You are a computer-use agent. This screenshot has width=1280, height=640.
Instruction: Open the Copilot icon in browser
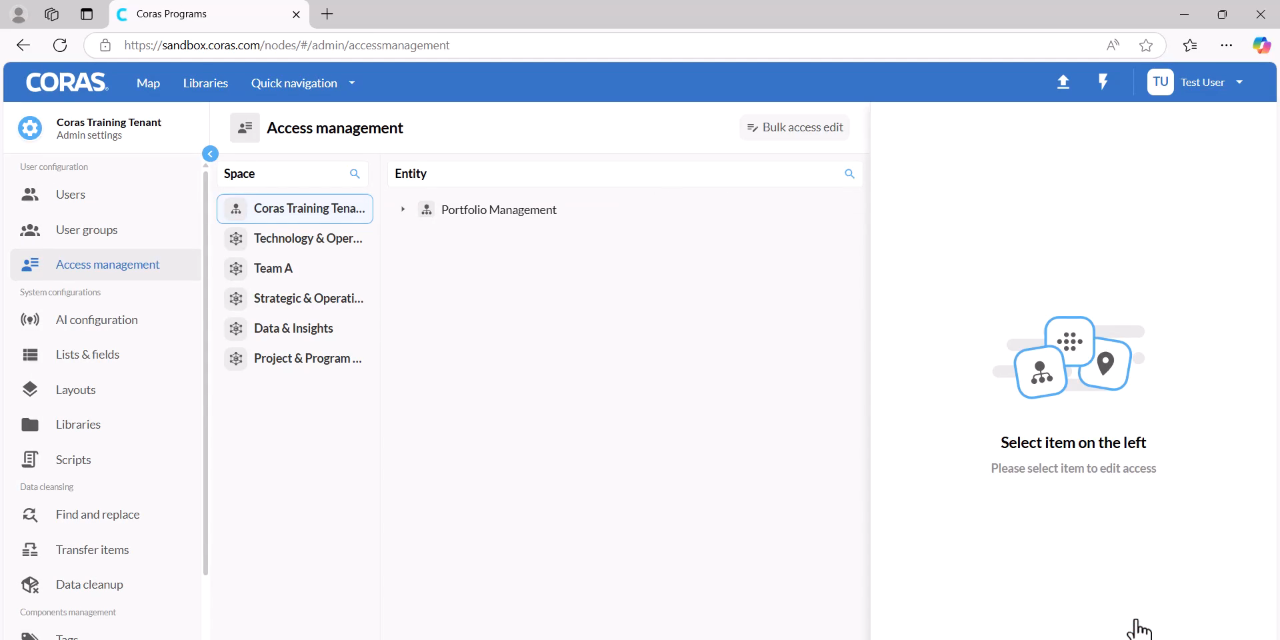(1262, 45)
